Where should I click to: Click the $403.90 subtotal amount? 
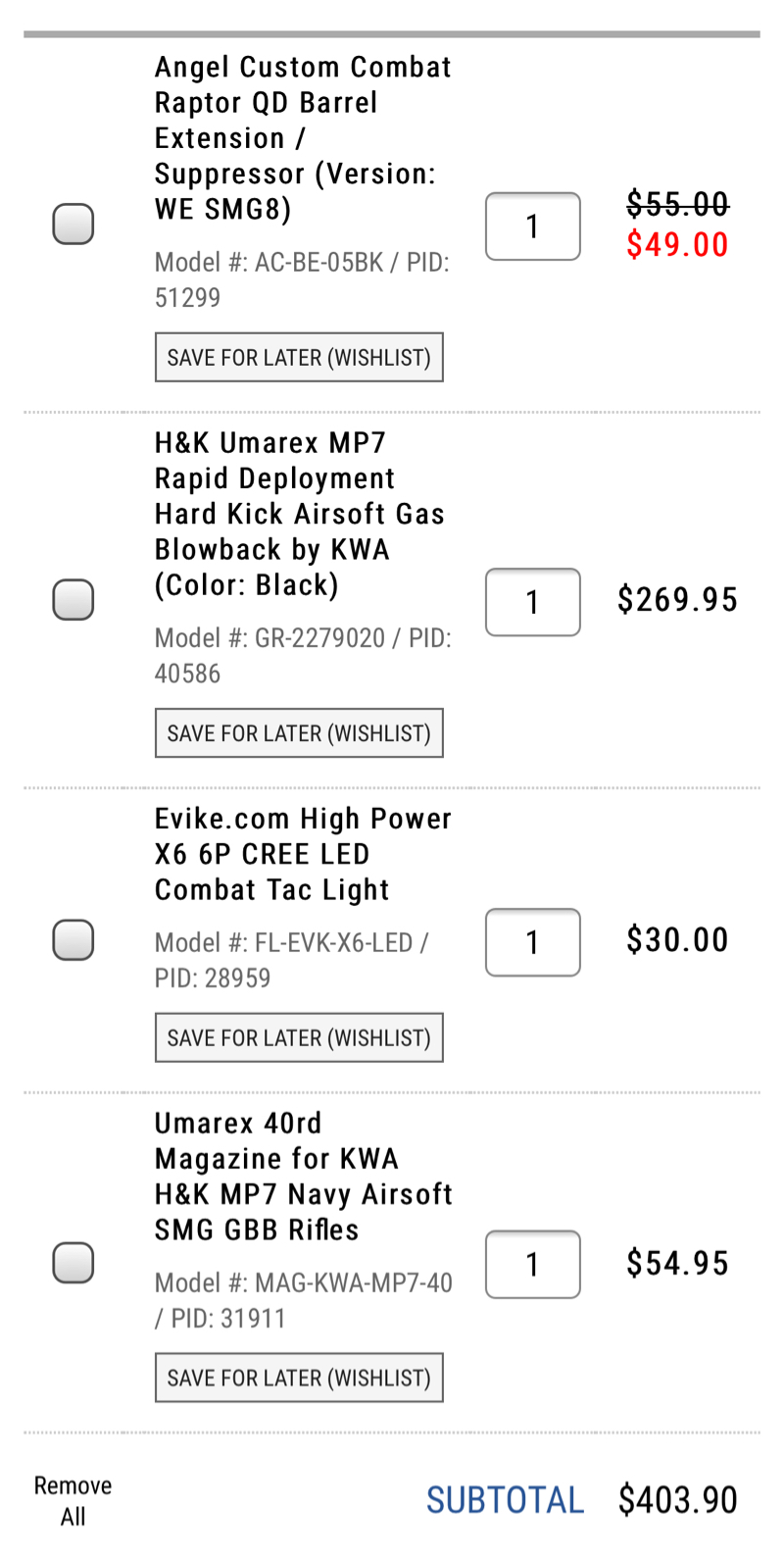(677, 1500)
